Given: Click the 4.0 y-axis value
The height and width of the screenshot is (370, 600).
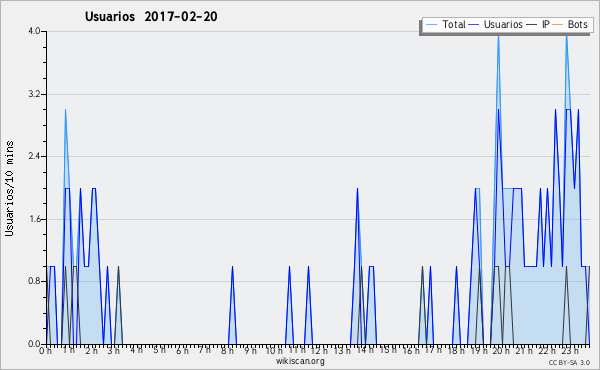Looking at the screenshot, I should (34, 31).
